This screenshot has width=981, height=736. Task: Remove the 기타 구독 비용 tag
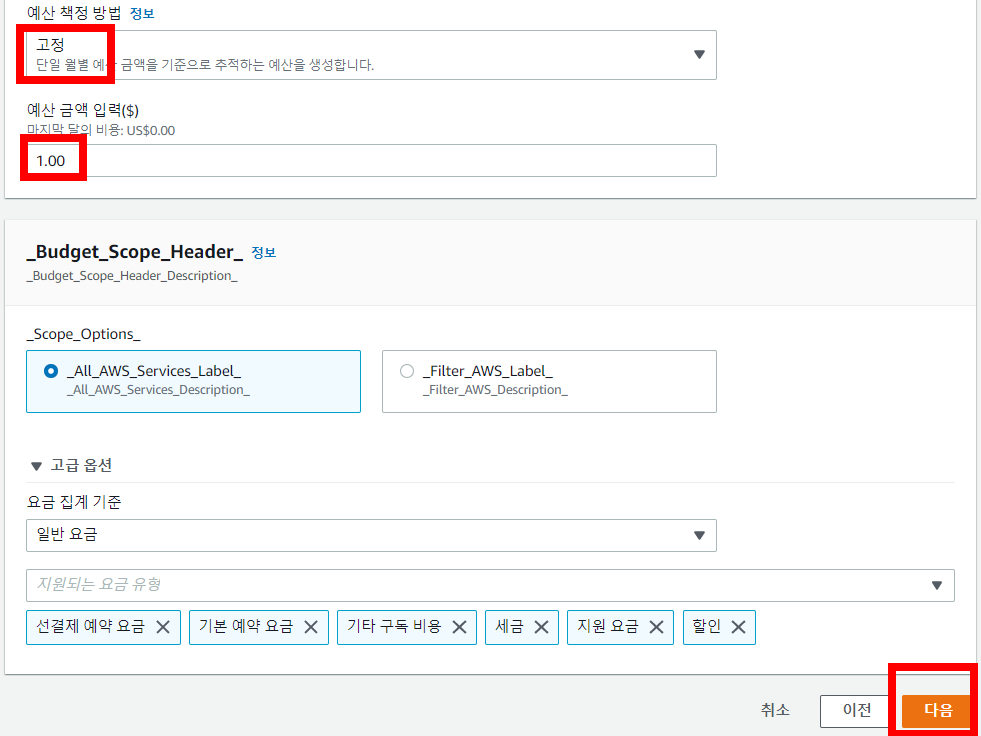[x=459, y=627]
